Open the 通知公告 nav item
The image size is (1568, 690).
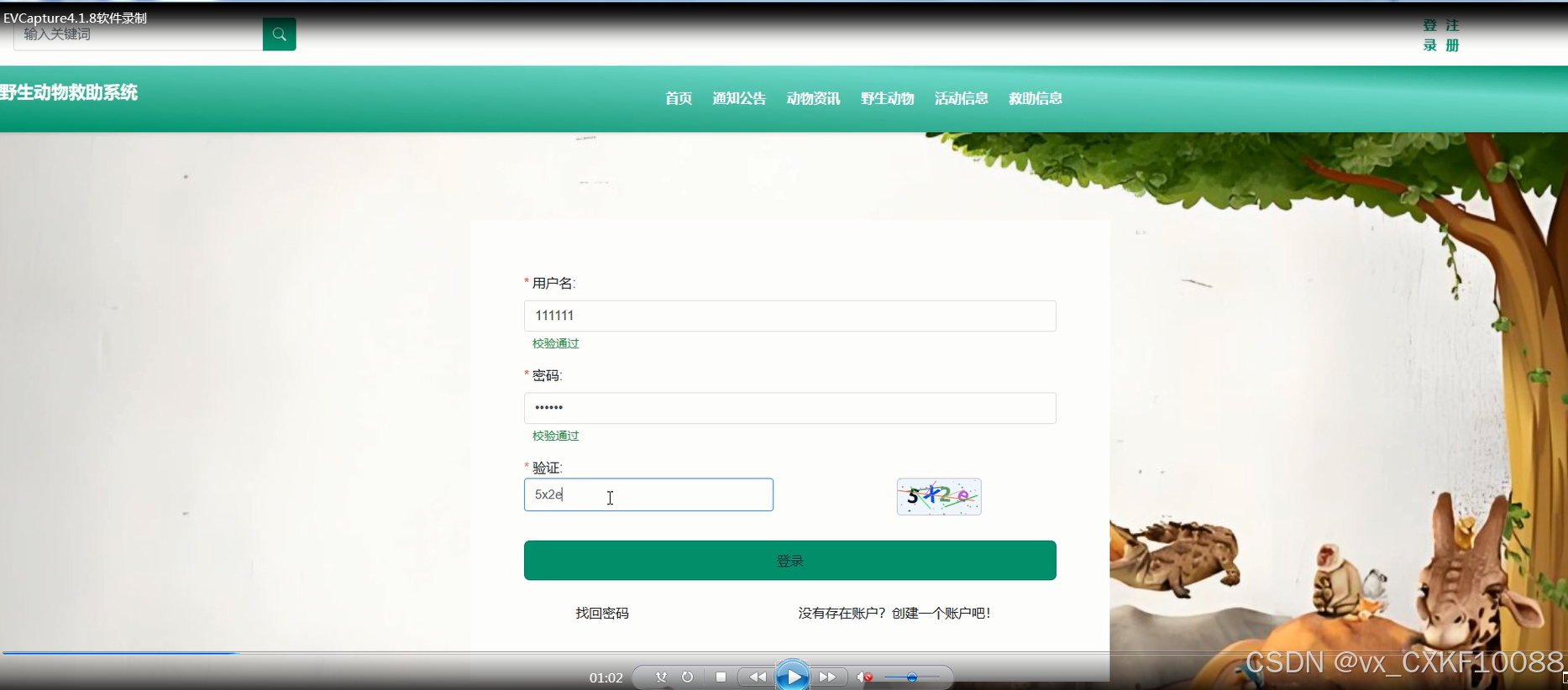[x=739, y=98]
